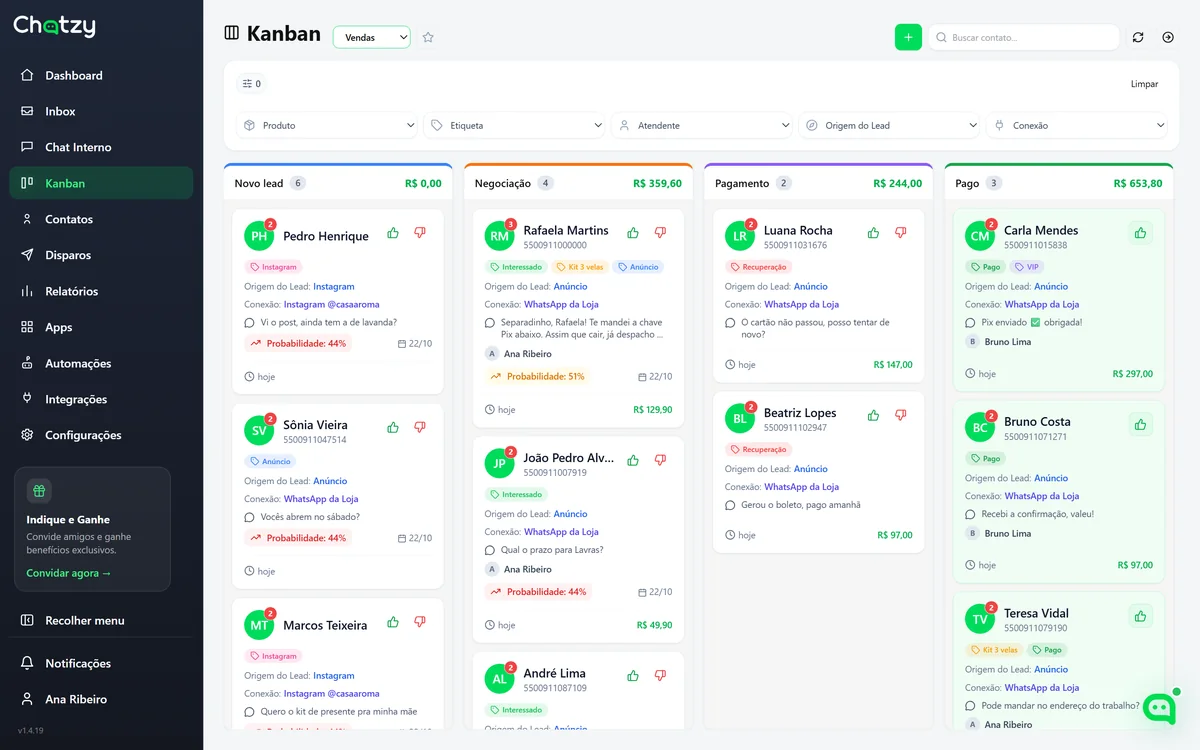Click the Negociação column total R$ 359,60
This screenshot has height=750, width=1200.
point(657,183)
